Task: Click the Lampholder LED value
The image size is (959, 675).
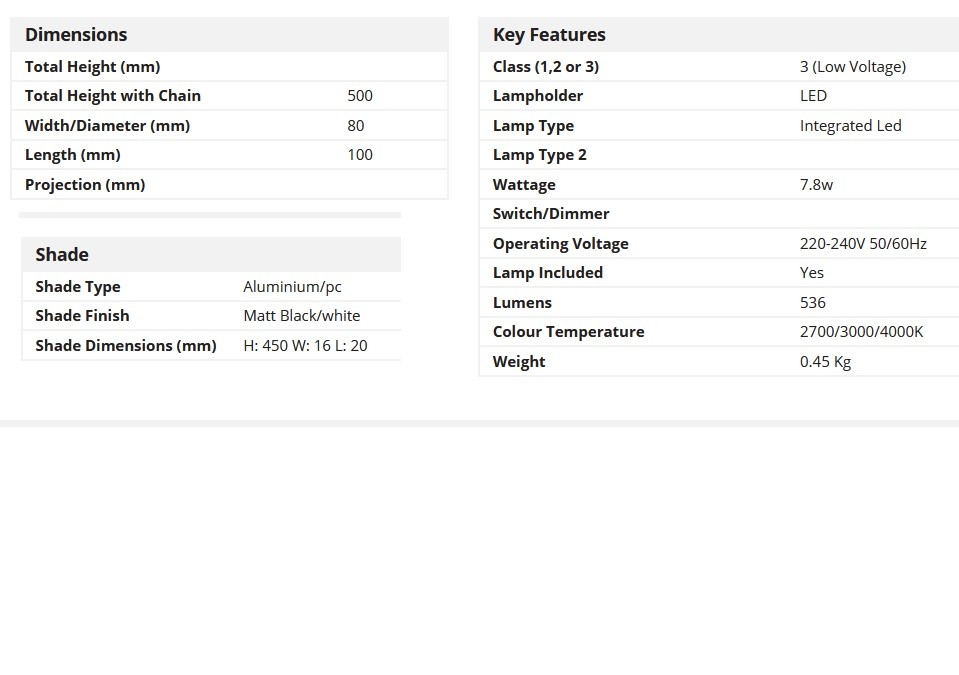Action: point(813,96)
